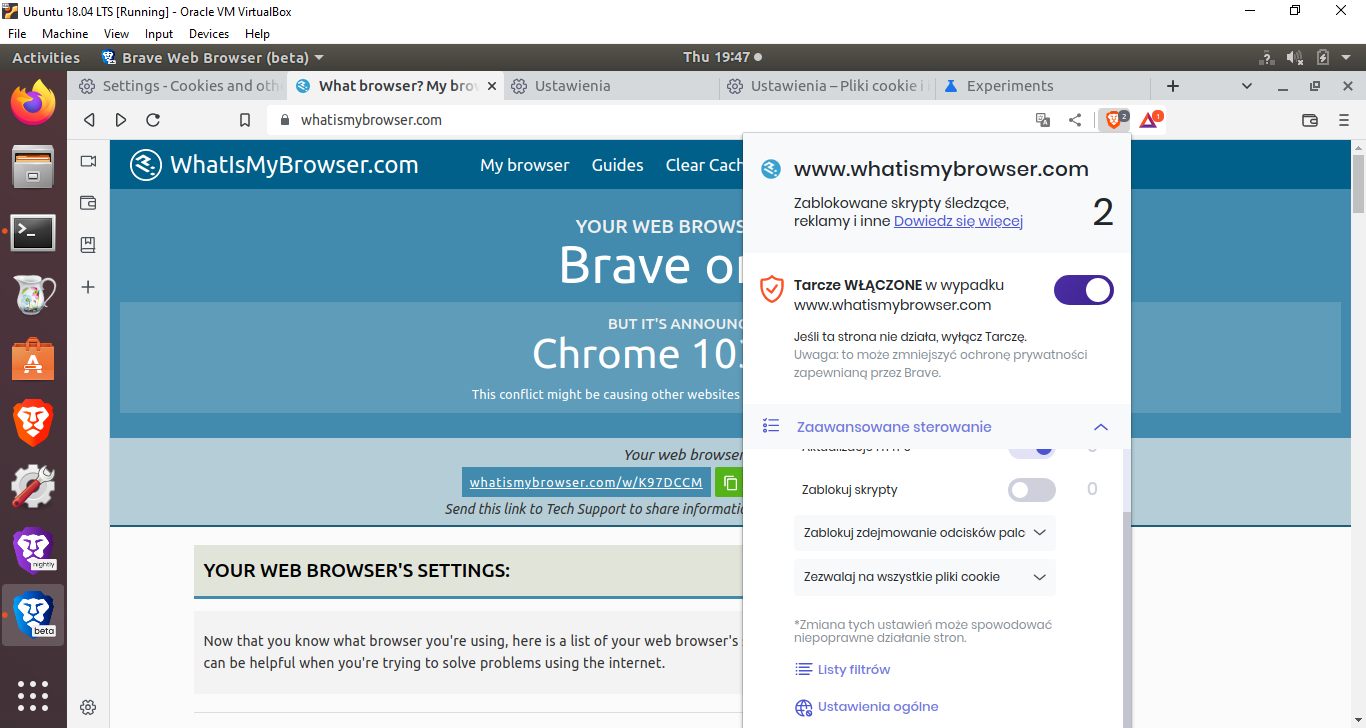Click the translate page icon
The image size is (1366, 728).
pyautogui.click(x=1042, y=119)
